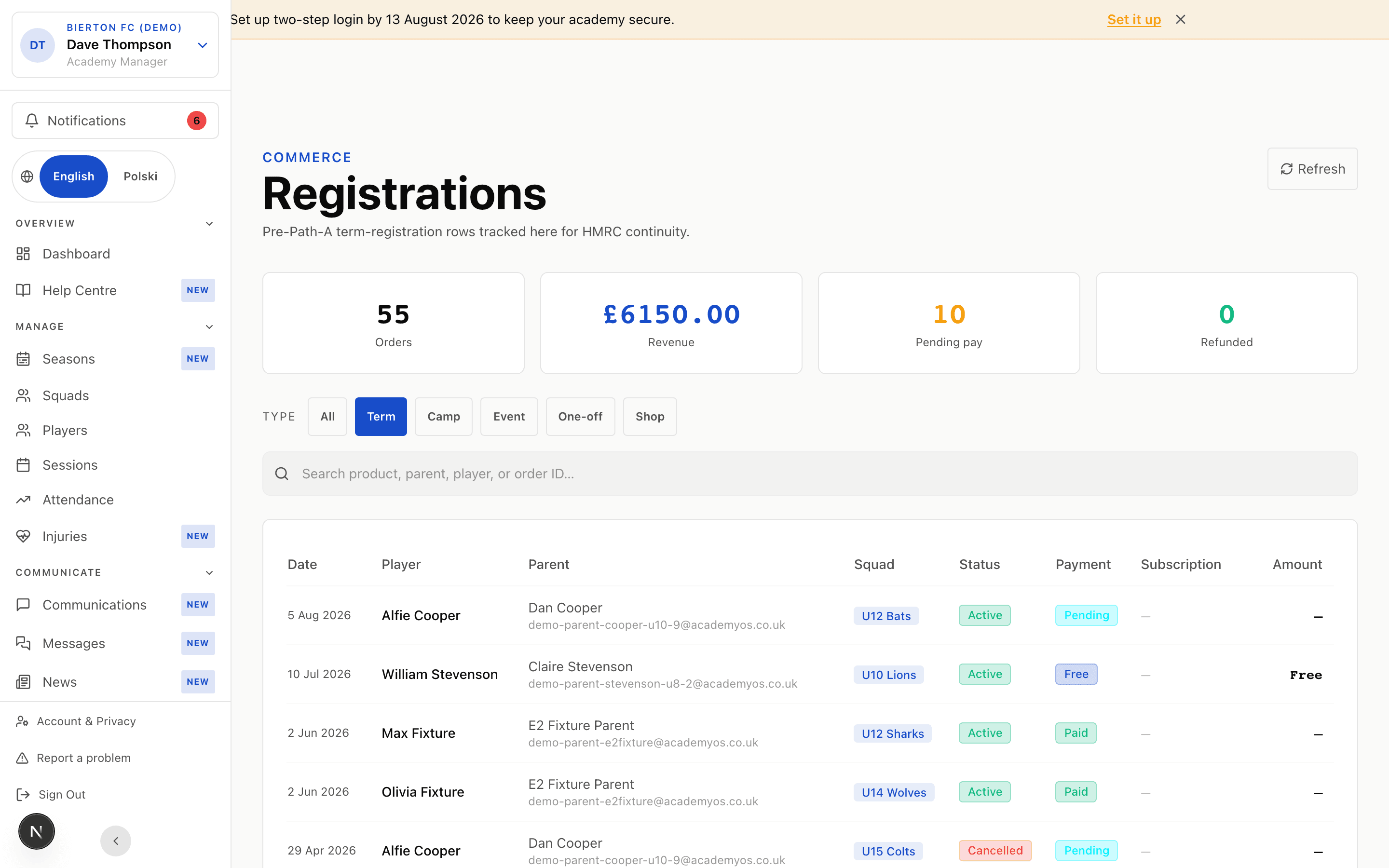Click the Messages chat icon
1389x868 pixels.
coord(23,643)
